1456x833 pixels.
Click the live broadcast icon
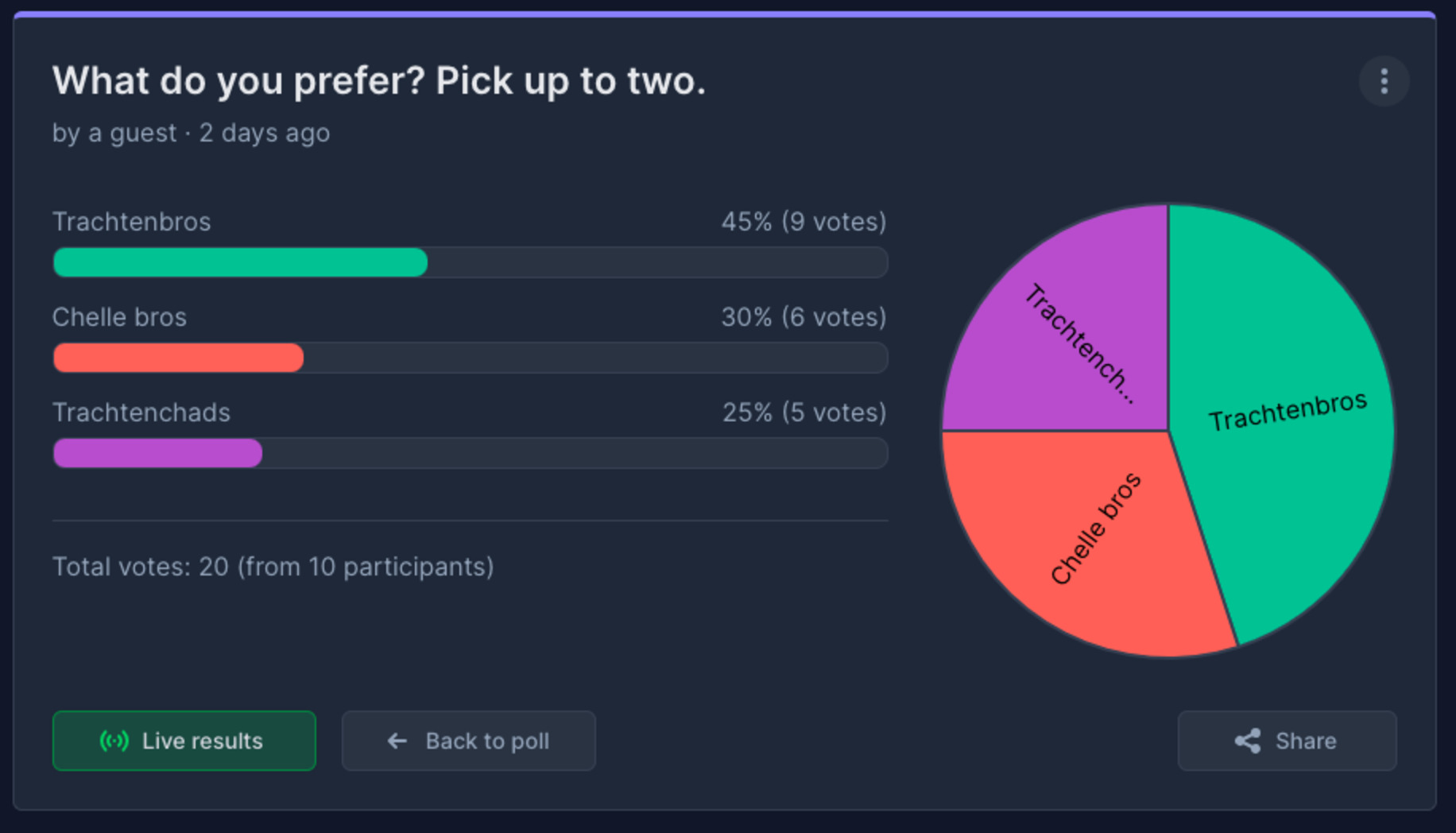[x=114, y=741]
